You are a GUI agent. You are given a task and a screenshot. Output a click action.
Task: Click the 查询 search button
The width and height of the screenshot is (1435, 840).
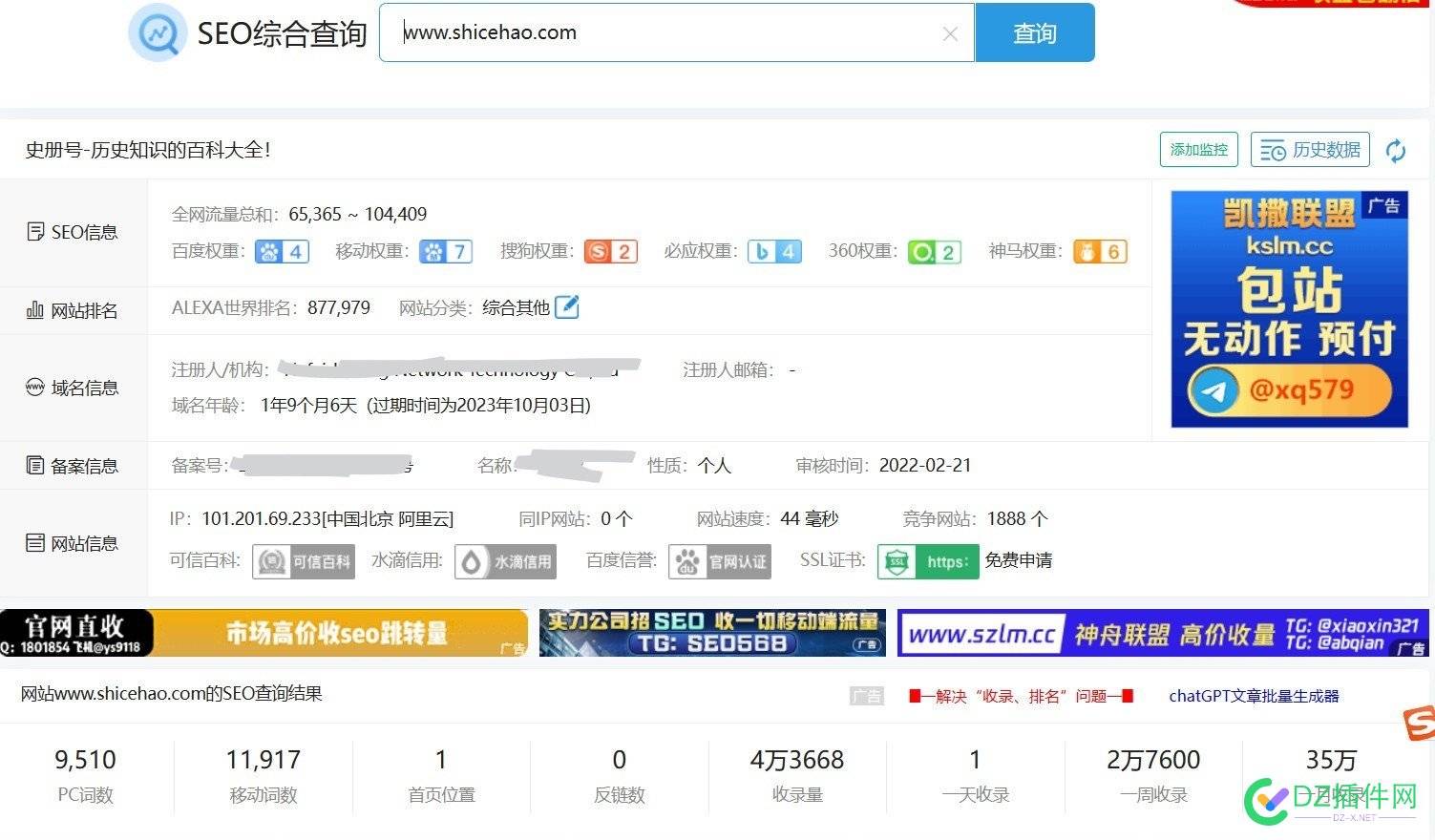pyautogui.click(x=1035, y=33)
